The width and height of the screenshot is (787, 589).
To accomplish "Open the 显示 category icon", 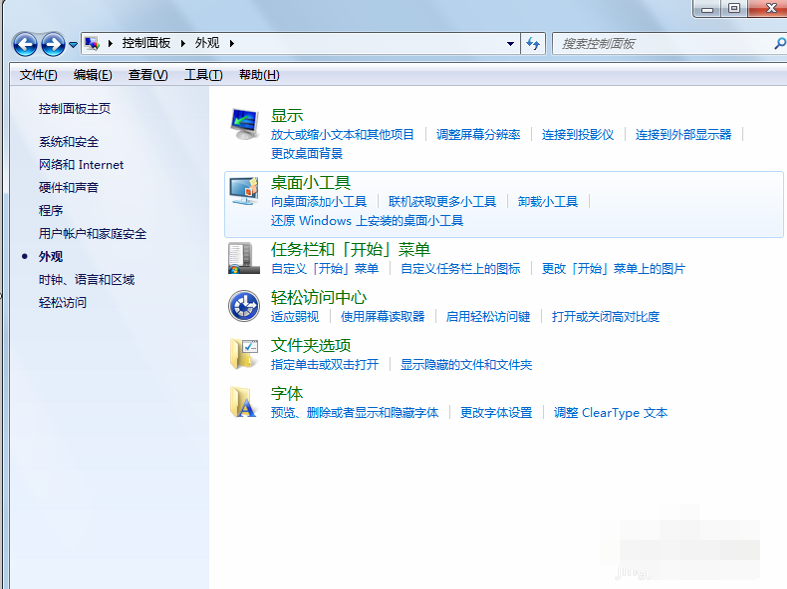I will point(244,124).
